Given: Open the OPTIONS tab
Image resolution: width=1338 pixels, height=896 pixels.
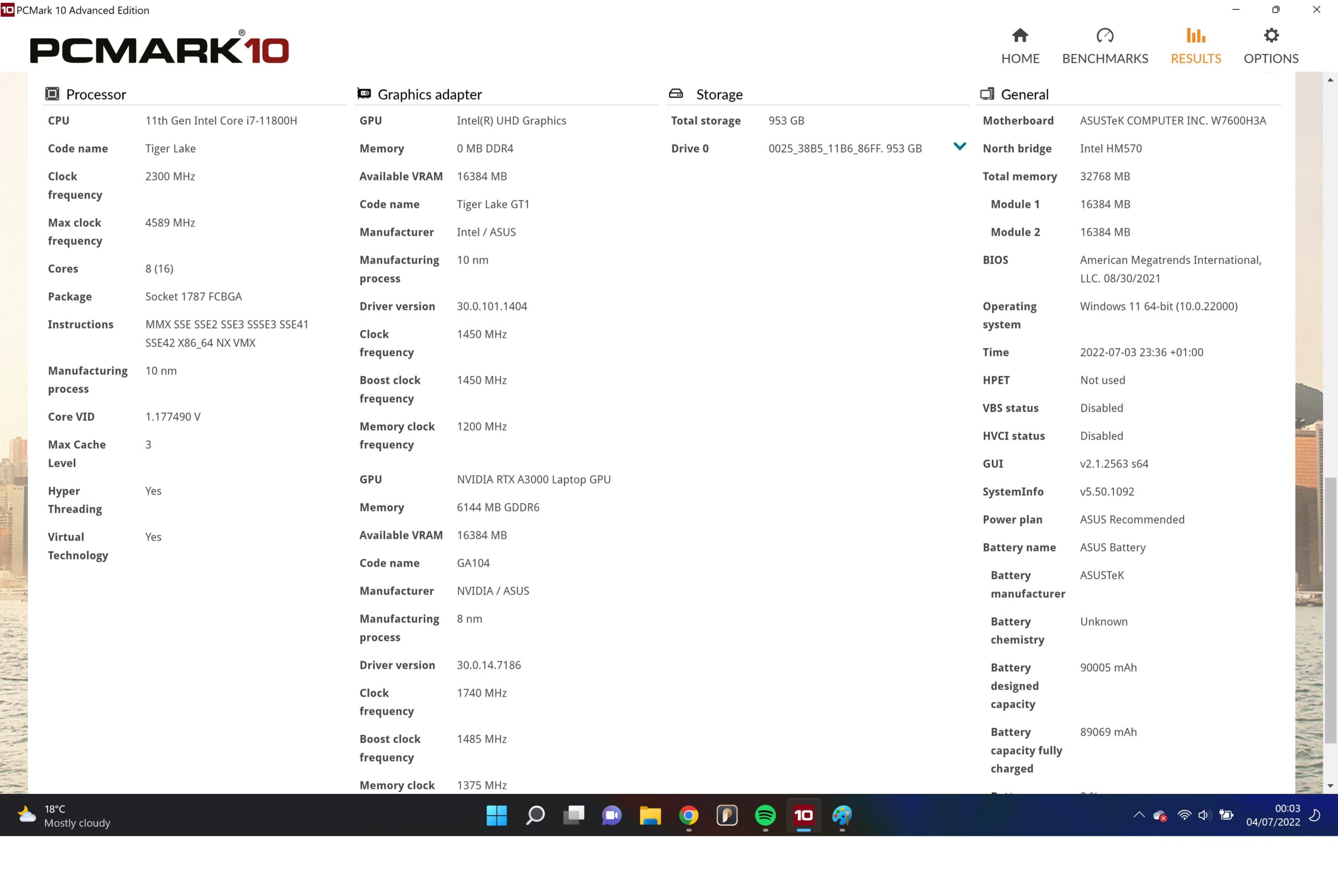Looking at the screenshot, I should click(1271, 46).
